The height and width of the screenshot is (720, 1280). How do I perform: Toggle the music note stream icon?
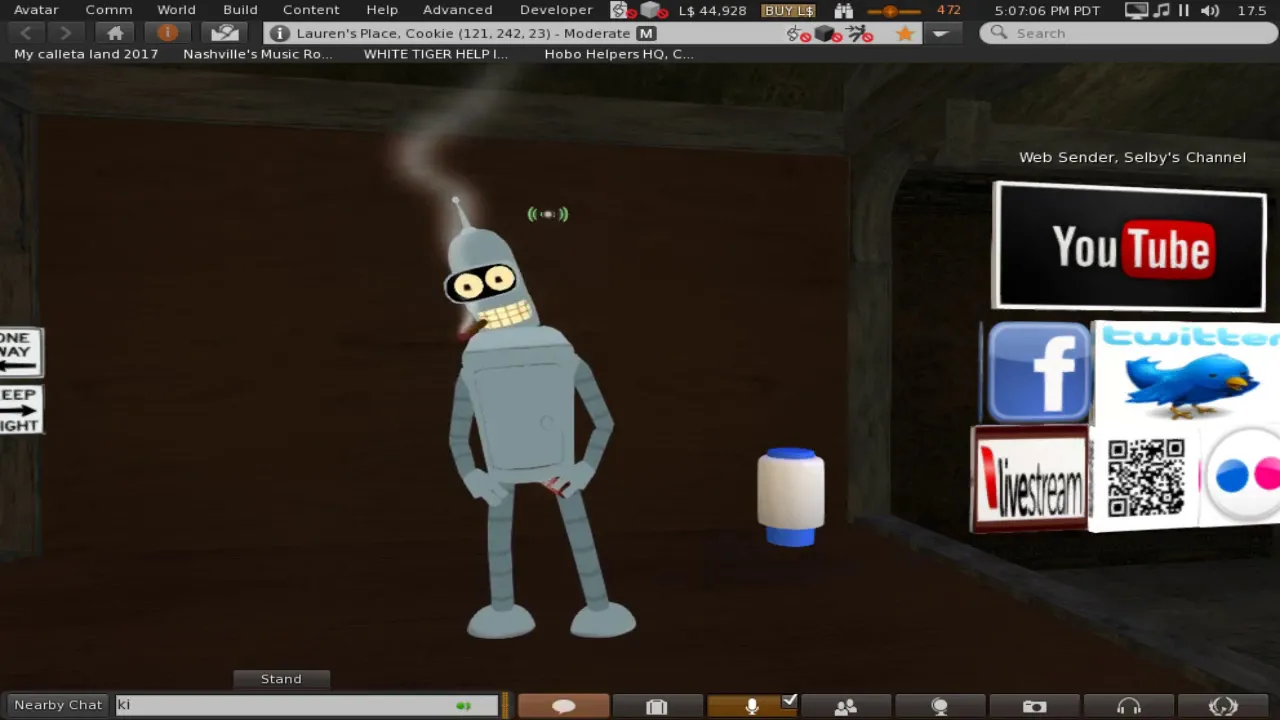click(1161, 10)
